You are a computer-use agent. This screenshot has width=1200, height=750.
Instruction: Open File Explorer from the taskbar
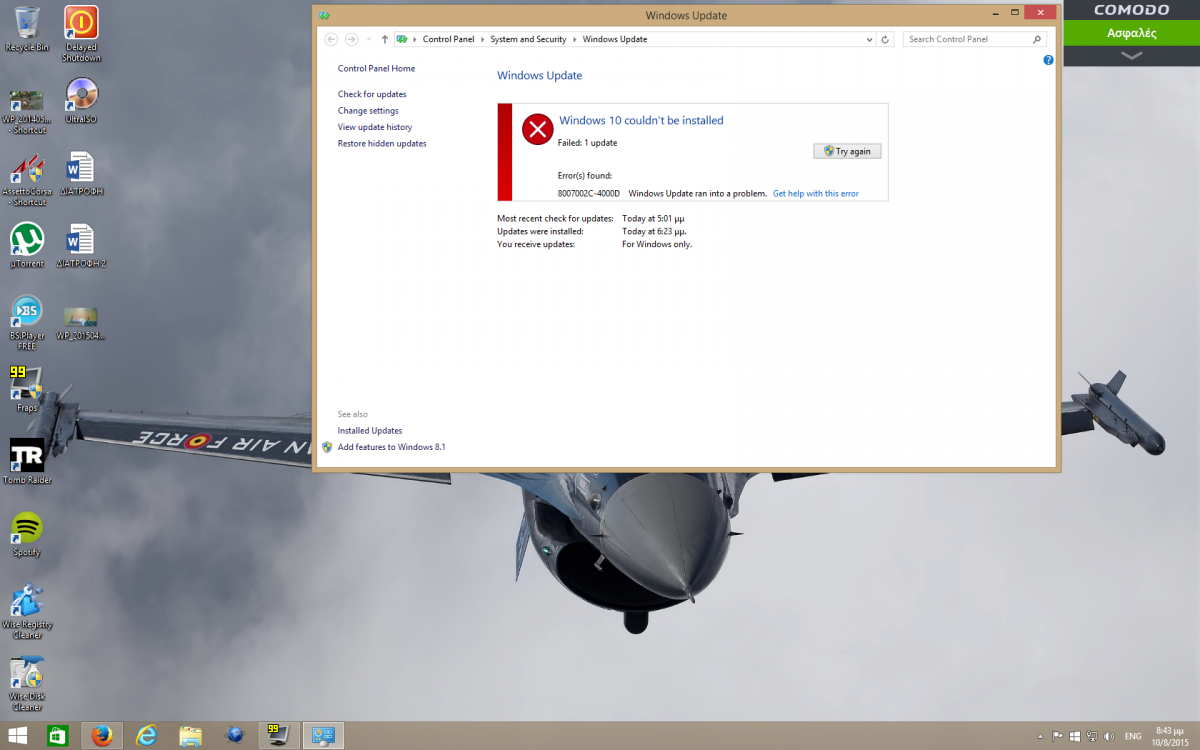[x=191, y=735]
